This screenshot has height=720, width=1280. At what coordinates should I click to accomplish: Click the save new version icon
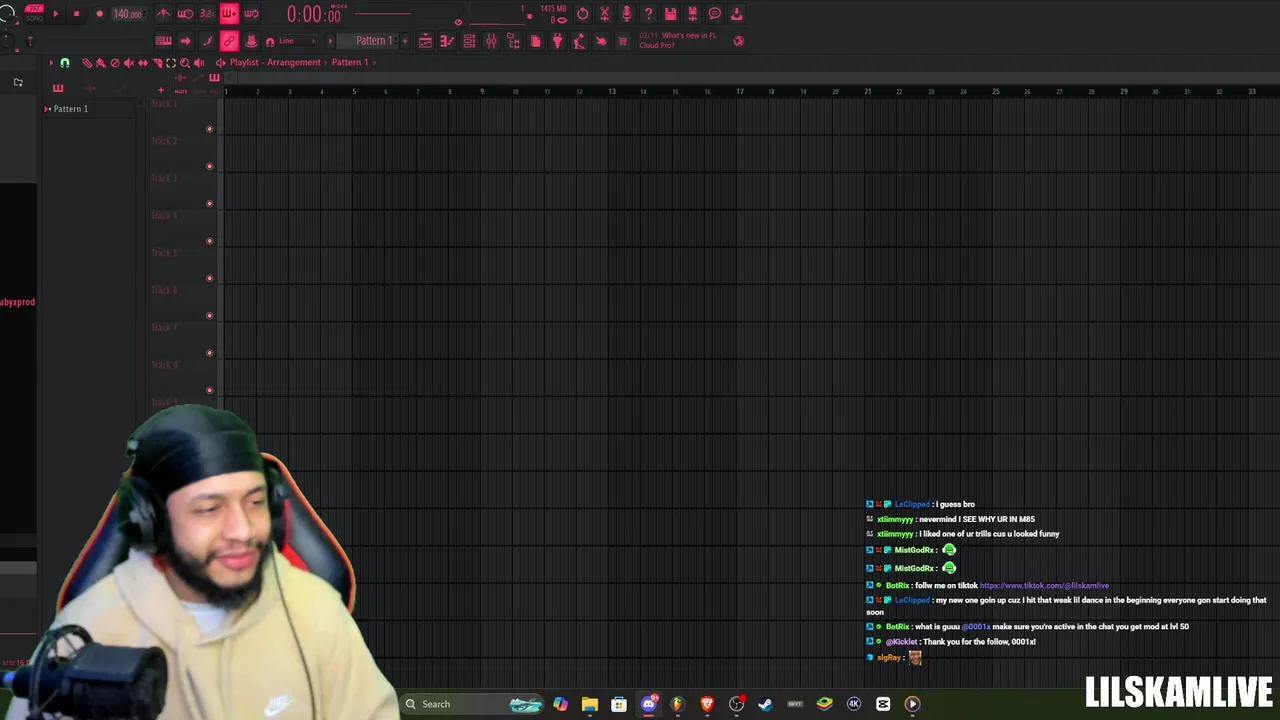coord(692,14)
